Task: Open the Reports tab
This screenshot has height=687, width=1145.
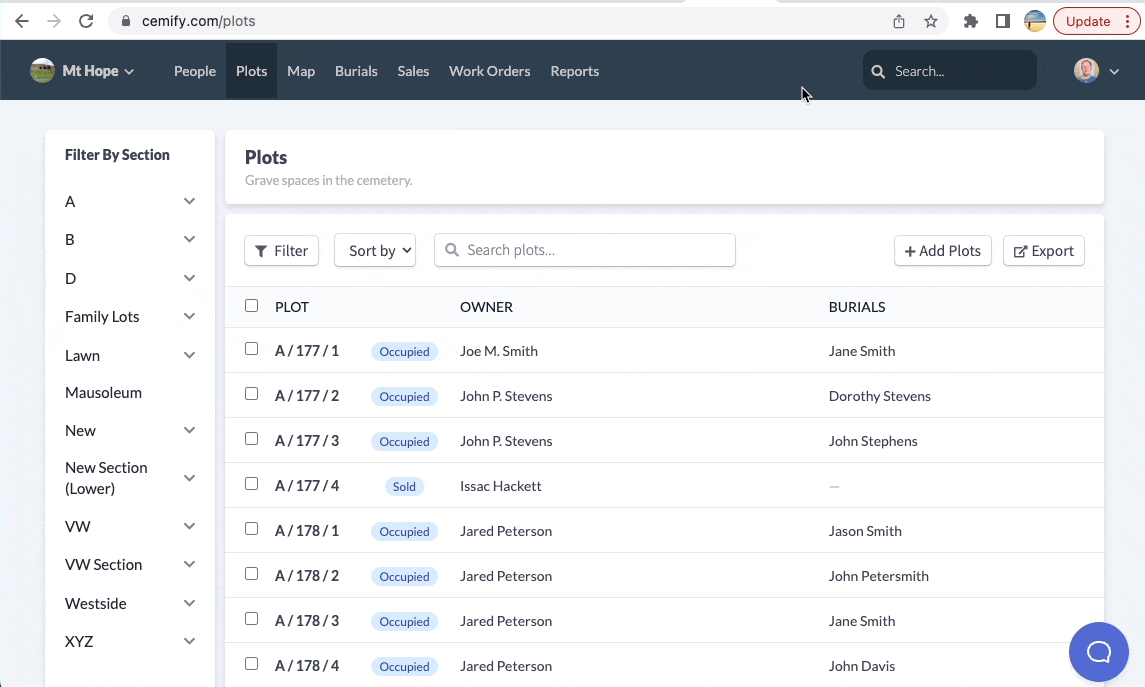Action: click(575, 71)
